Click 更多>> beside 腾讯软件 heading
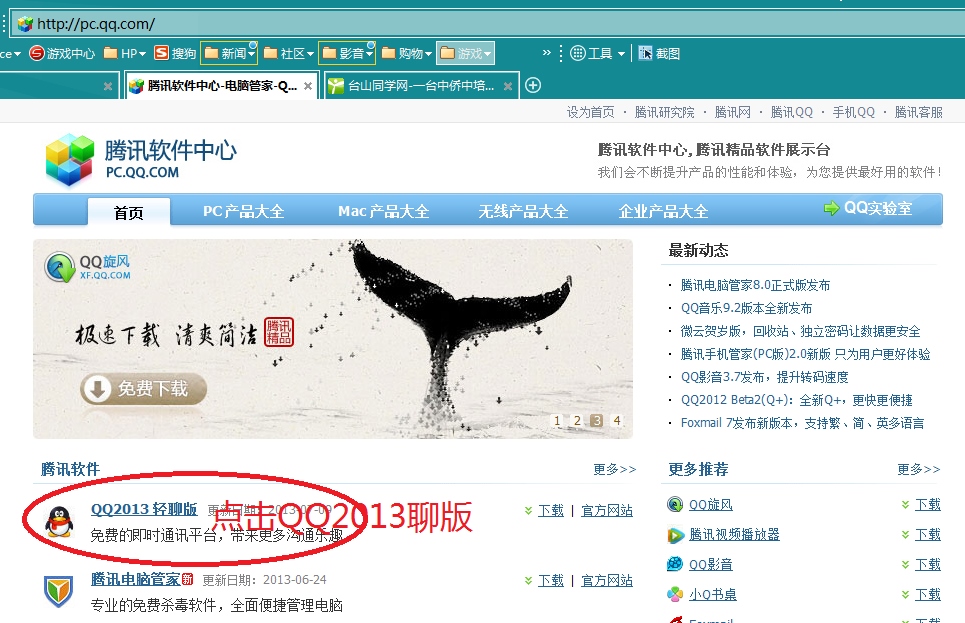965x623 pixels. point(614,469)
